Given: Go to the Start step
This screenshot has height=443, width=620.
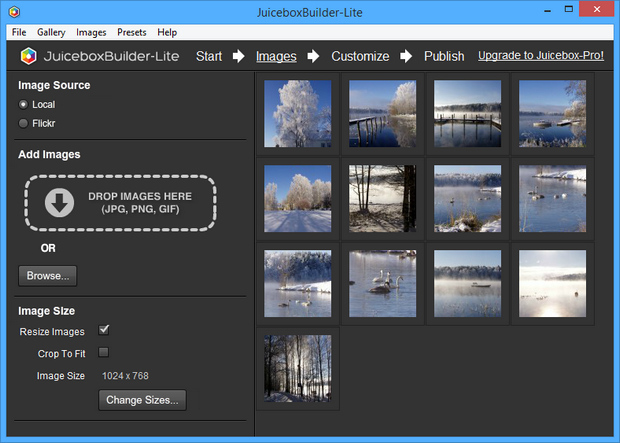Looking at the screenshot, I should tap(209, 56).
